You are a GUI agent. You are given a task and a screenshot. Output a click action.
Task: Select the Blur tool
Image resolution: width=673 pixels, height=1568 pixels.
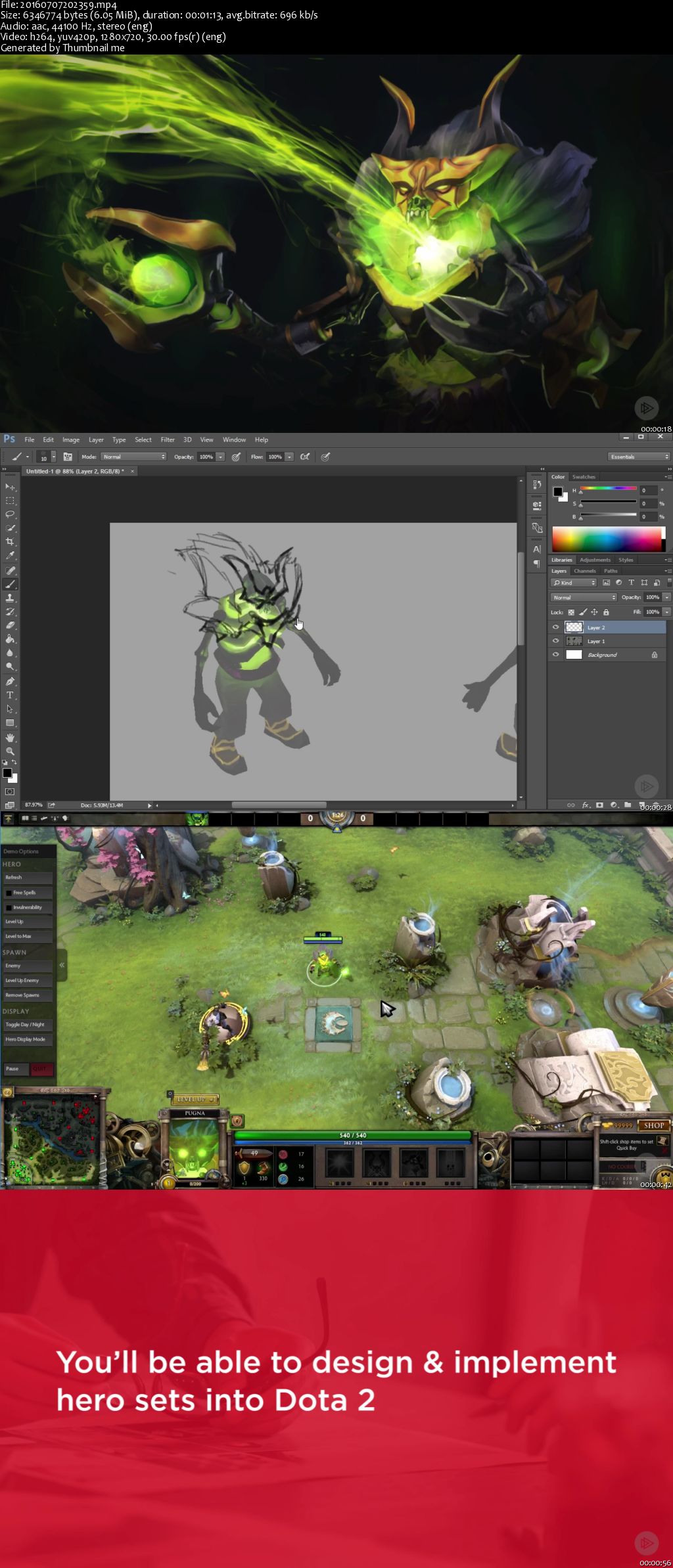(10, 653)
